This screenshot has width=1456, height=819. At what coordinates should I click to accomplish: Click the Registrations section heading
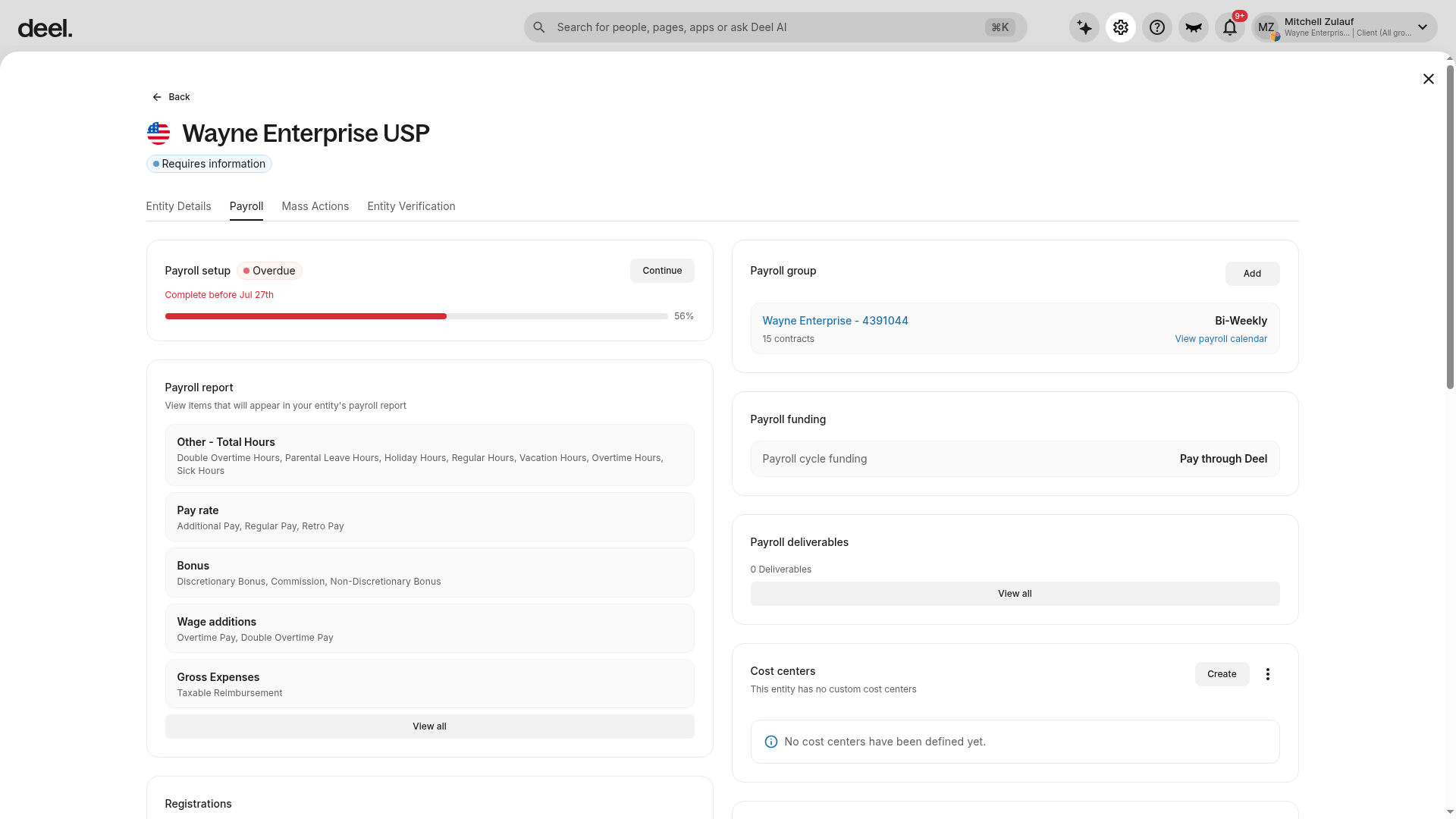199,804
